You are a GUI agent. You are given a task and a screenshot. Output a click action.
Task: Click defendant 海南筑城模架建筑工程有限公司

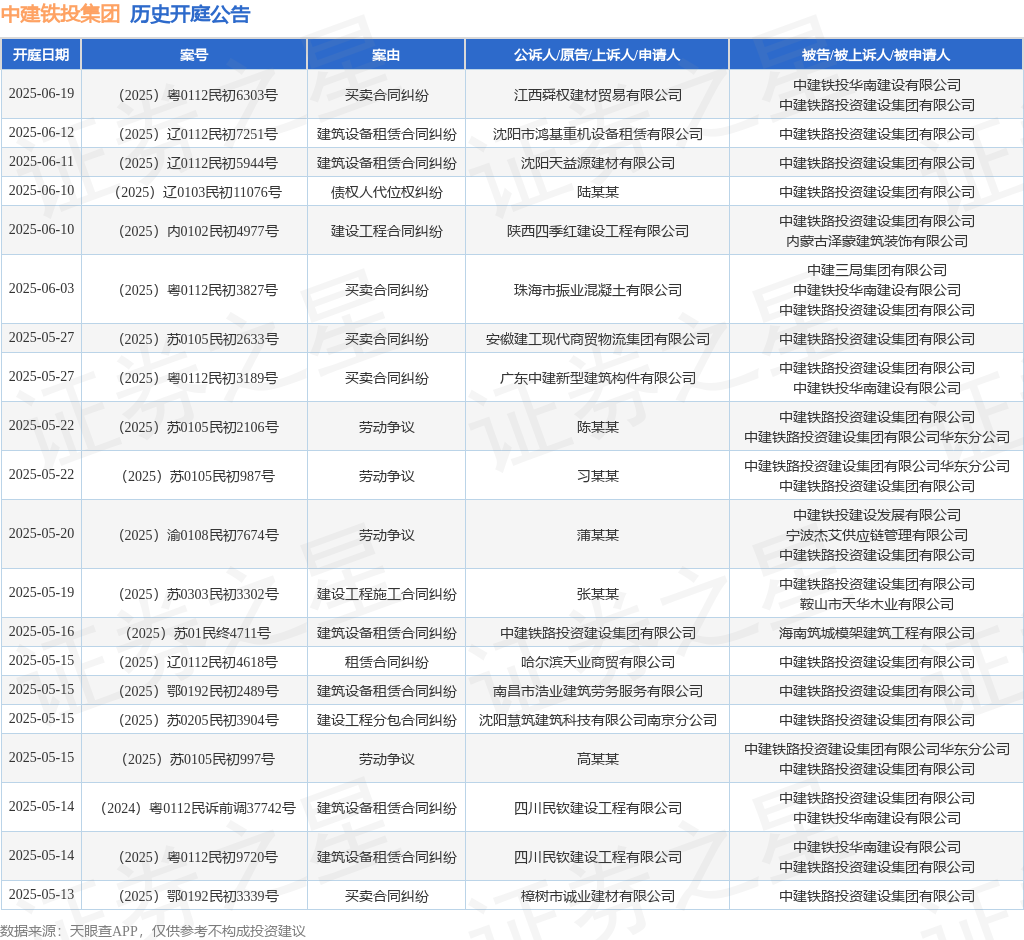click(x=876, y=633)
